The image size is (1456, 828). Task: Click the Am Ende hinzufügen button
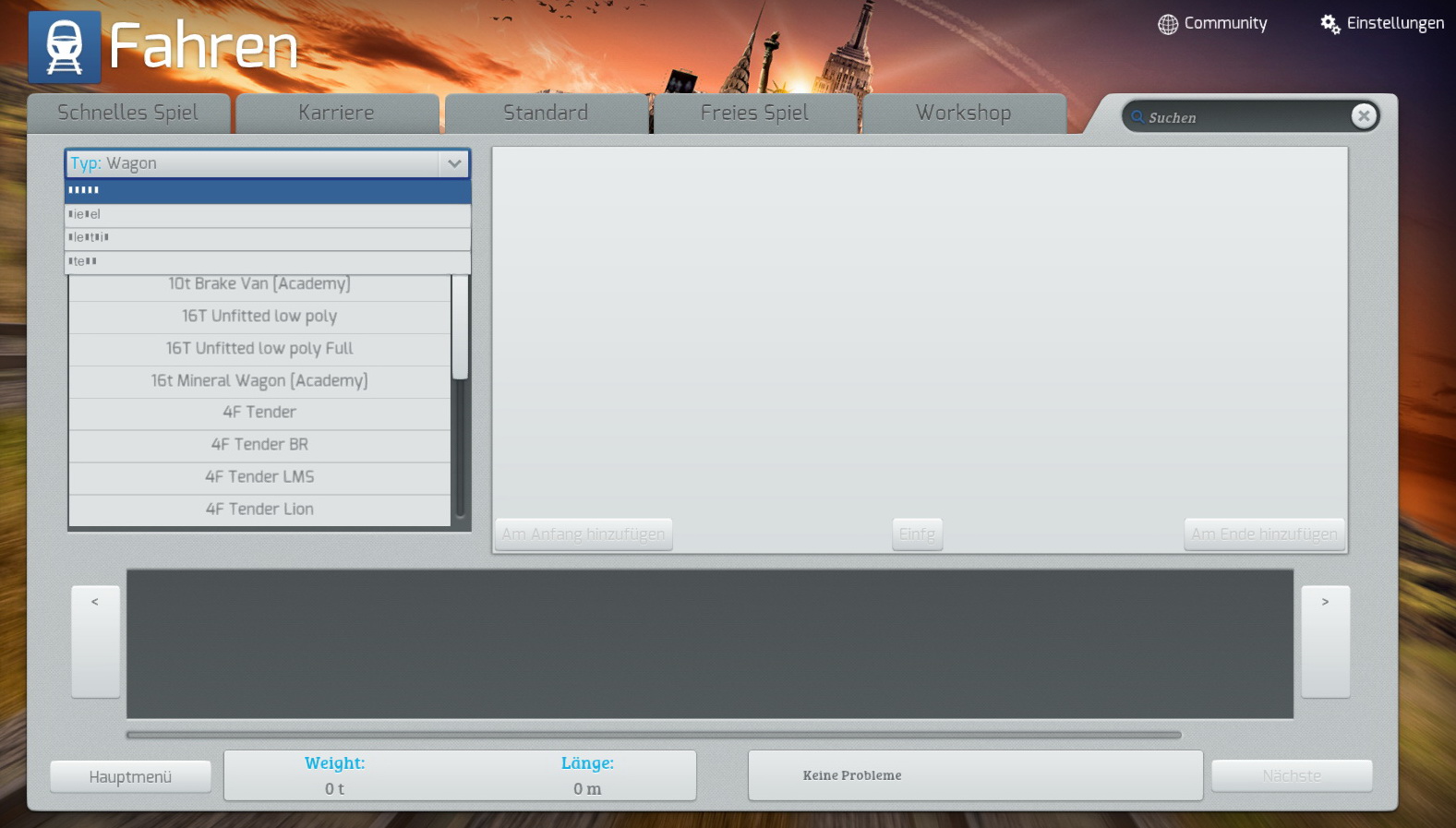click(1263, 534)
